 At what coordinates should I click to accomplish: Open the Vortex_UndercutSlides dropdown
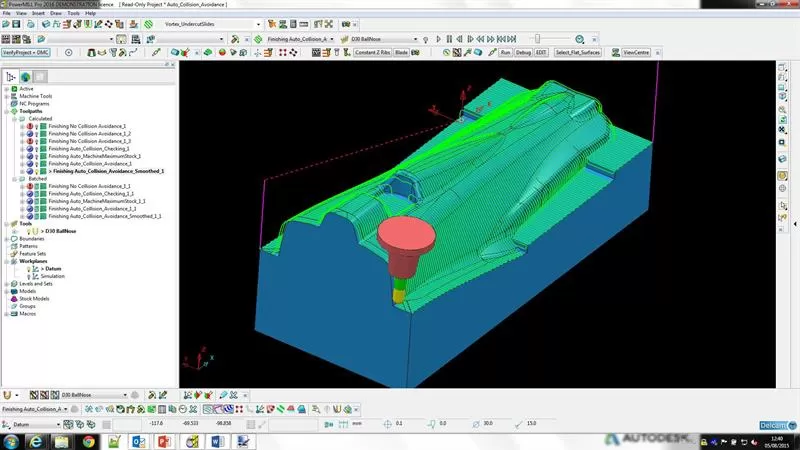point(258,24)
